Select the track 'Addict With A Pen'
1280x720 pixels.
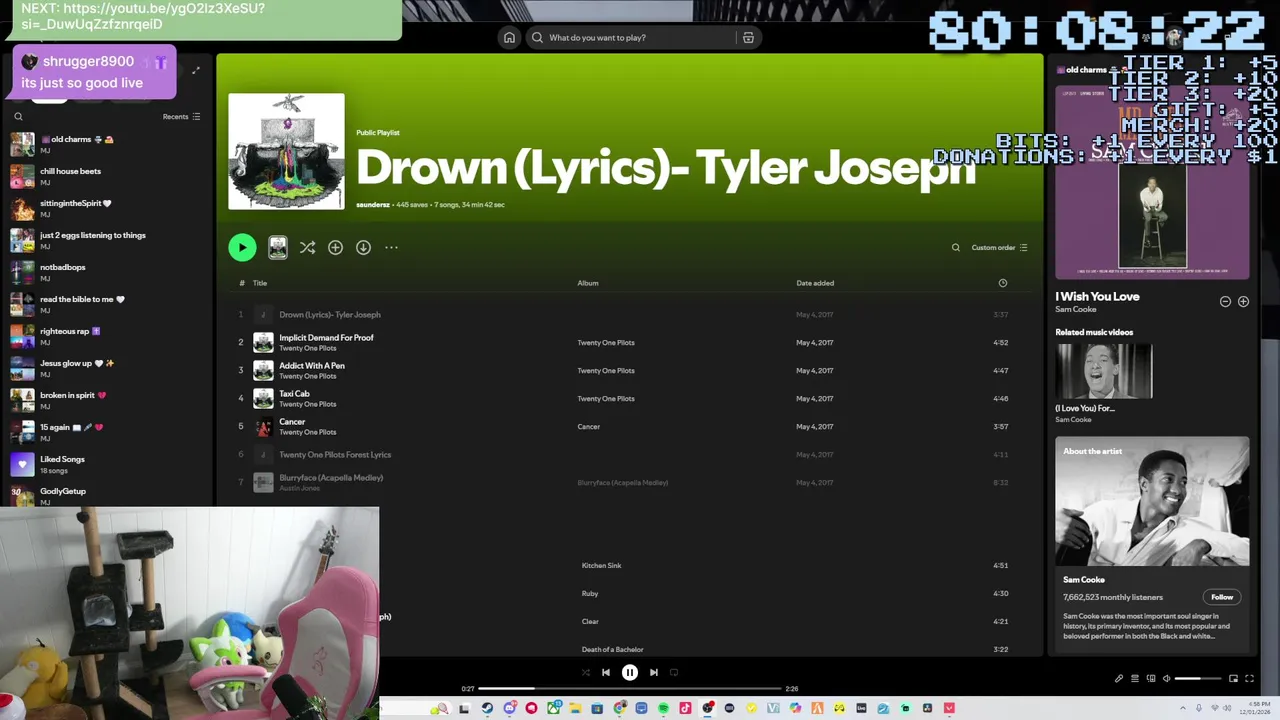click(312, 366)
